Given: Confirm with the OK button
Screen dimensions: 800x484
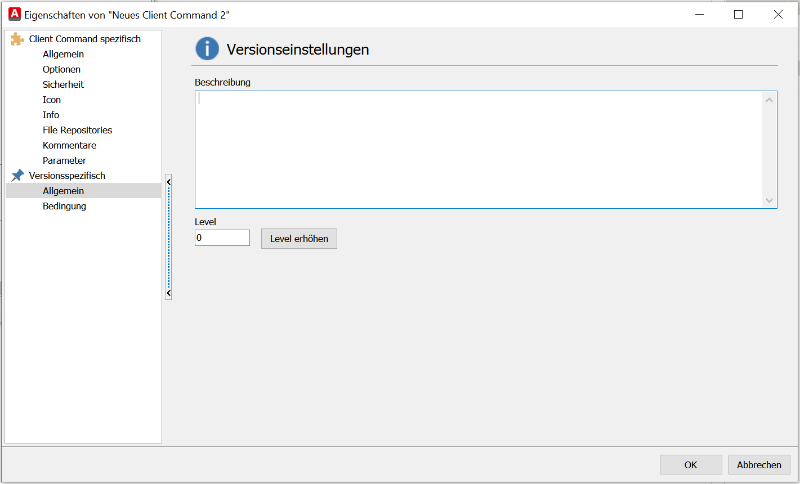Looking at the screenshot, I should click(691, 465).
